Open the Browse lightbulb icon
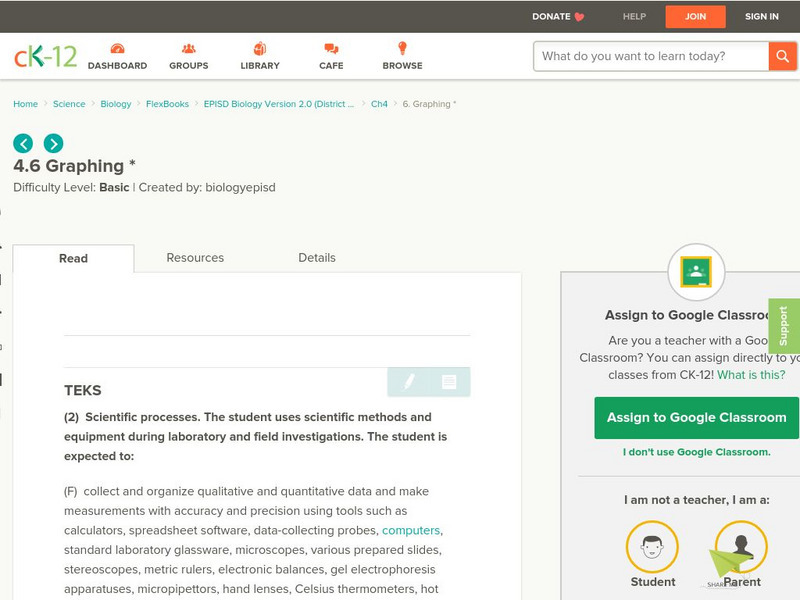Image resolution: width=800 pixels, height=600 pixels. point(402,49)
